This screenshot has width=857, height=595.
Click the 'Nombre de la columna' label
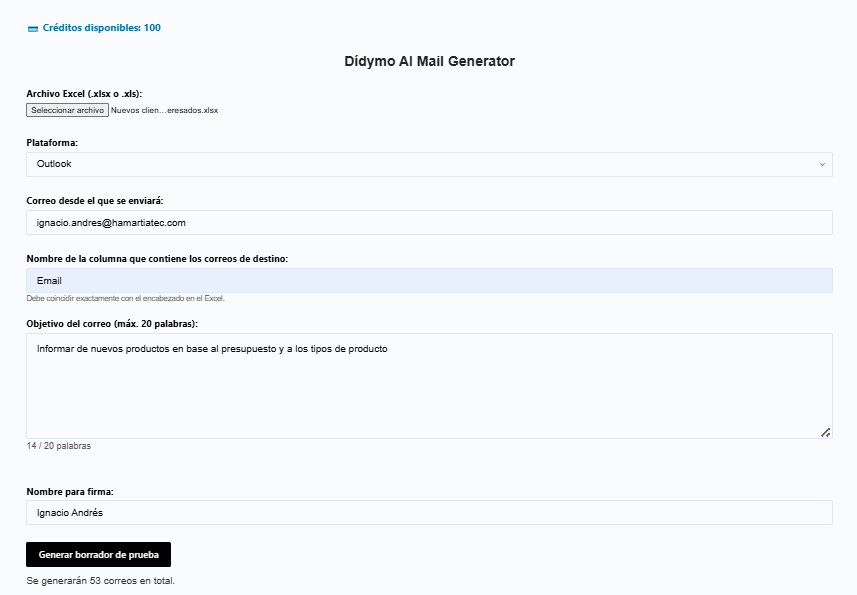157,259
